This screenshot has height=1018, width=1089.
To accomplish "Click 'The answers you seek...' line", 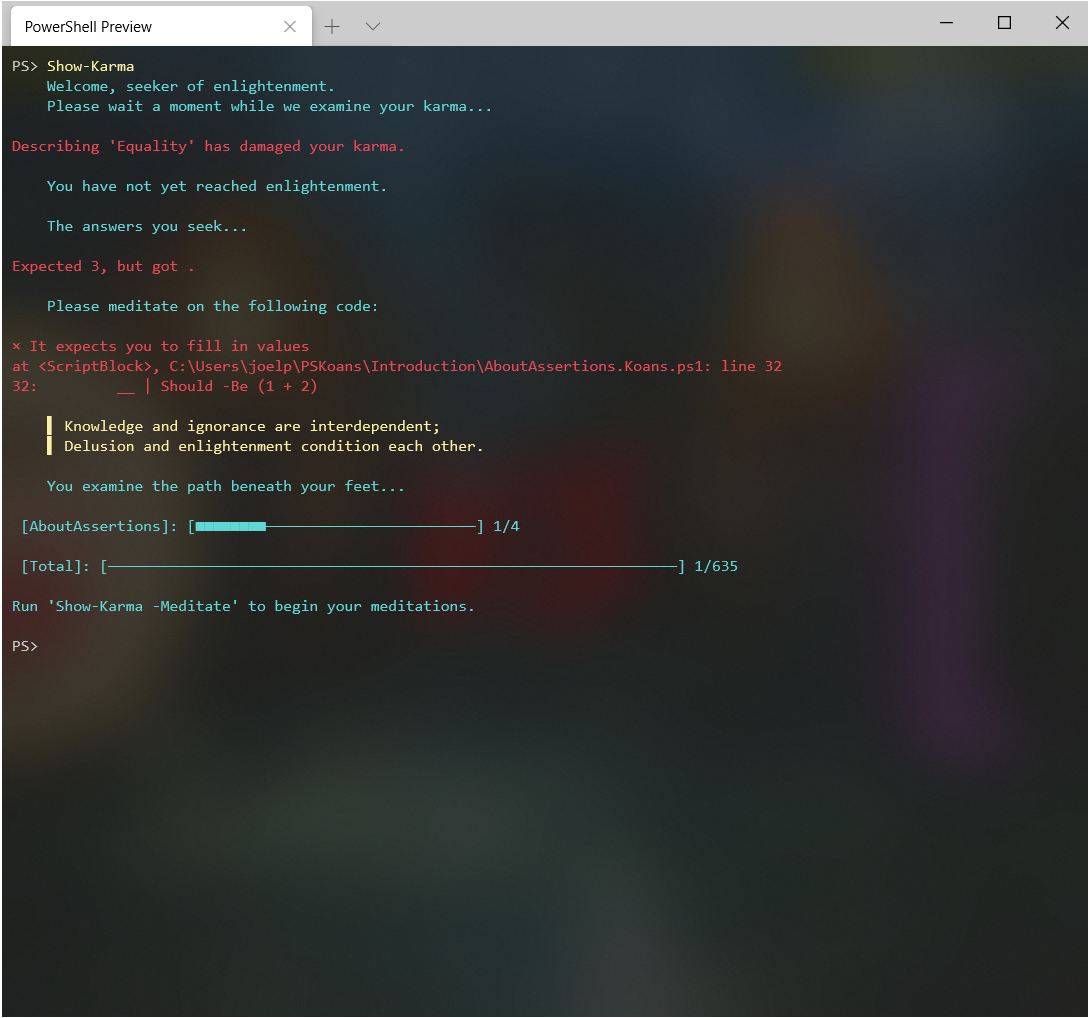I will tap(147, 227).
